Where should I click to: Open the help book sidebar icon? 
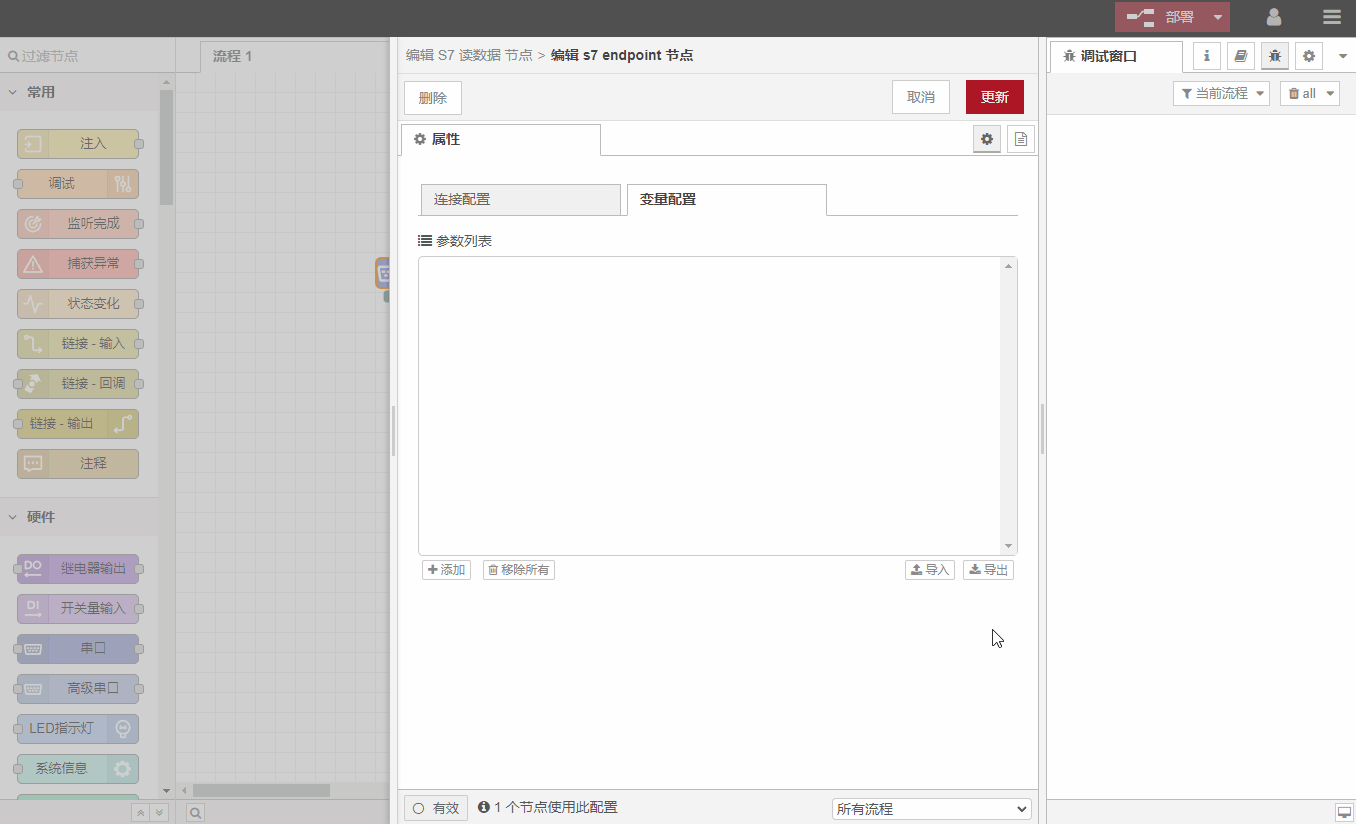(1241, 56)
